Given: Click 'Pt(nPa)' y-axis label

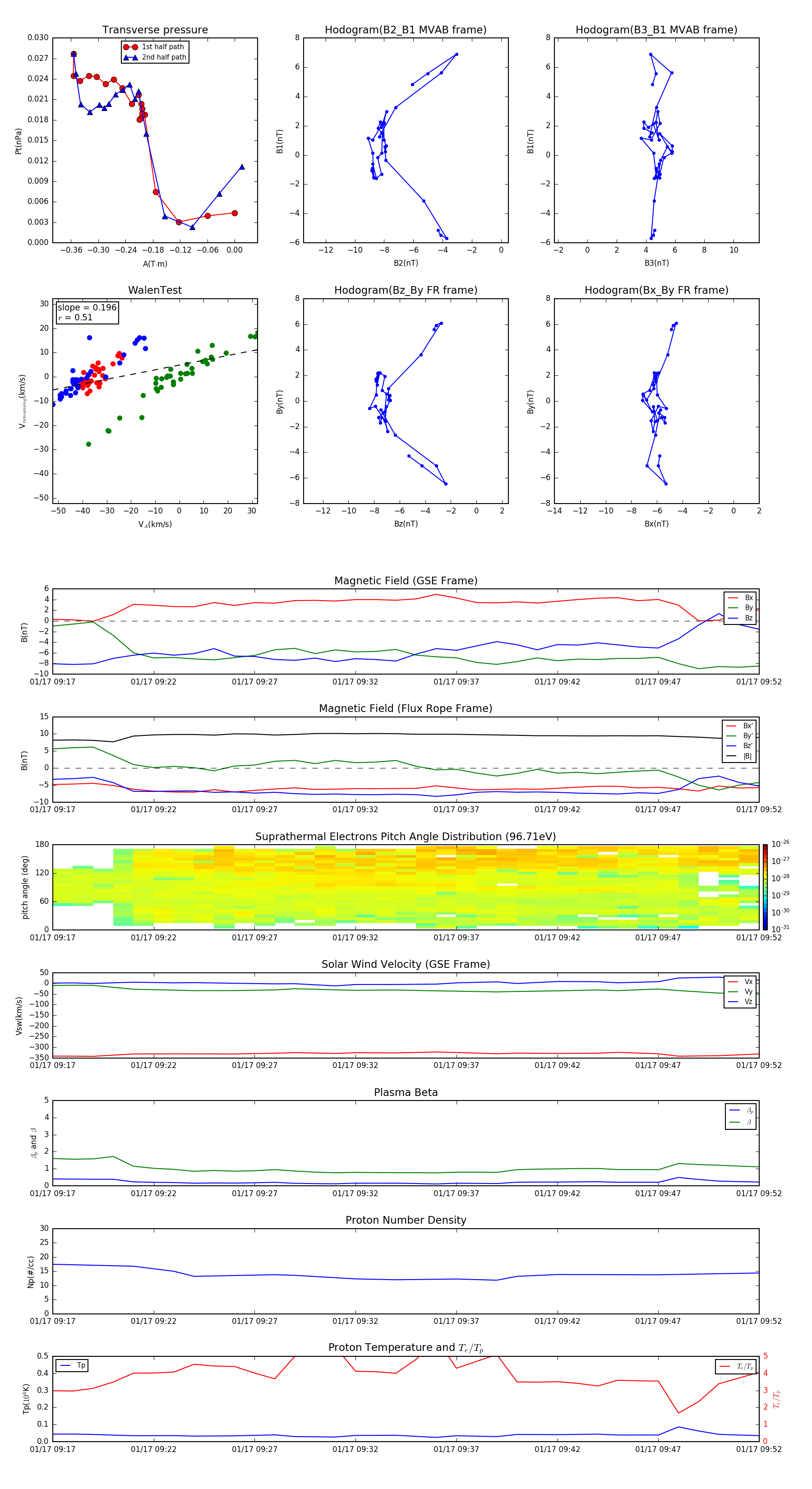Looking at the screenshot, I should (x=18, y=141).
